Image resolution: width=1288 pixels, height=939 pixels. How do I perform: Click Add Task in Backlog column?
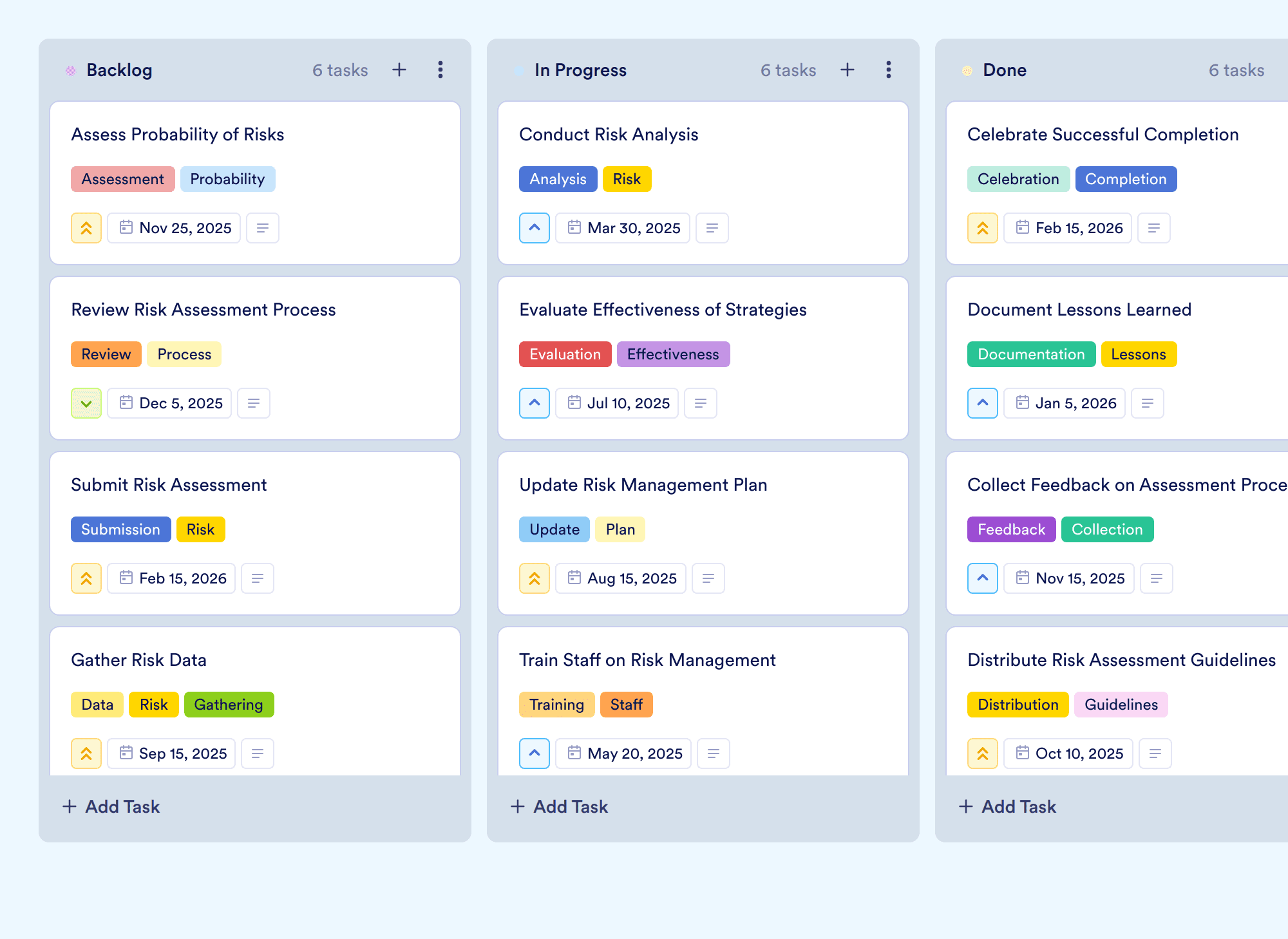coord(111,806)
